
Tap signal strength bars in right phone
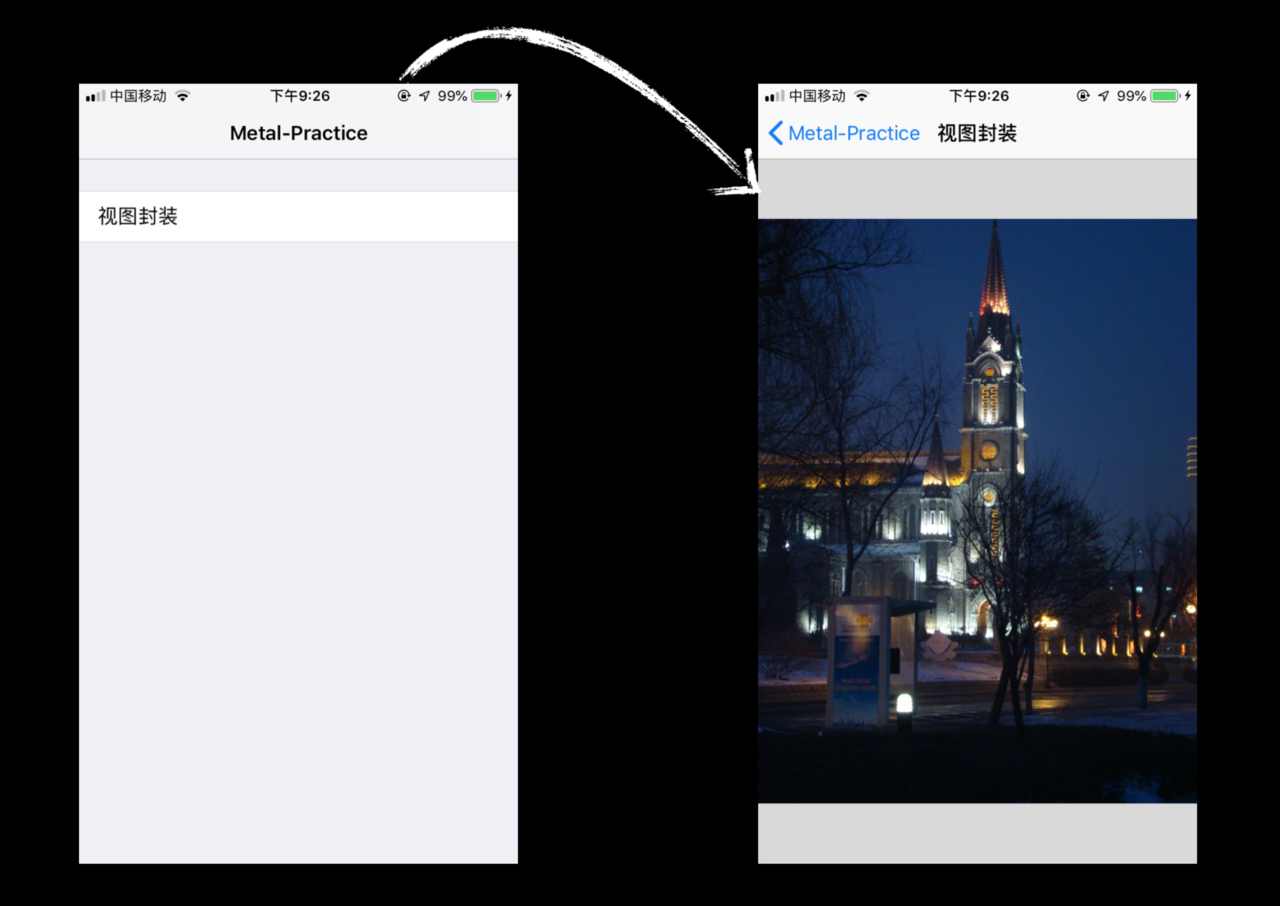[775, 96]
